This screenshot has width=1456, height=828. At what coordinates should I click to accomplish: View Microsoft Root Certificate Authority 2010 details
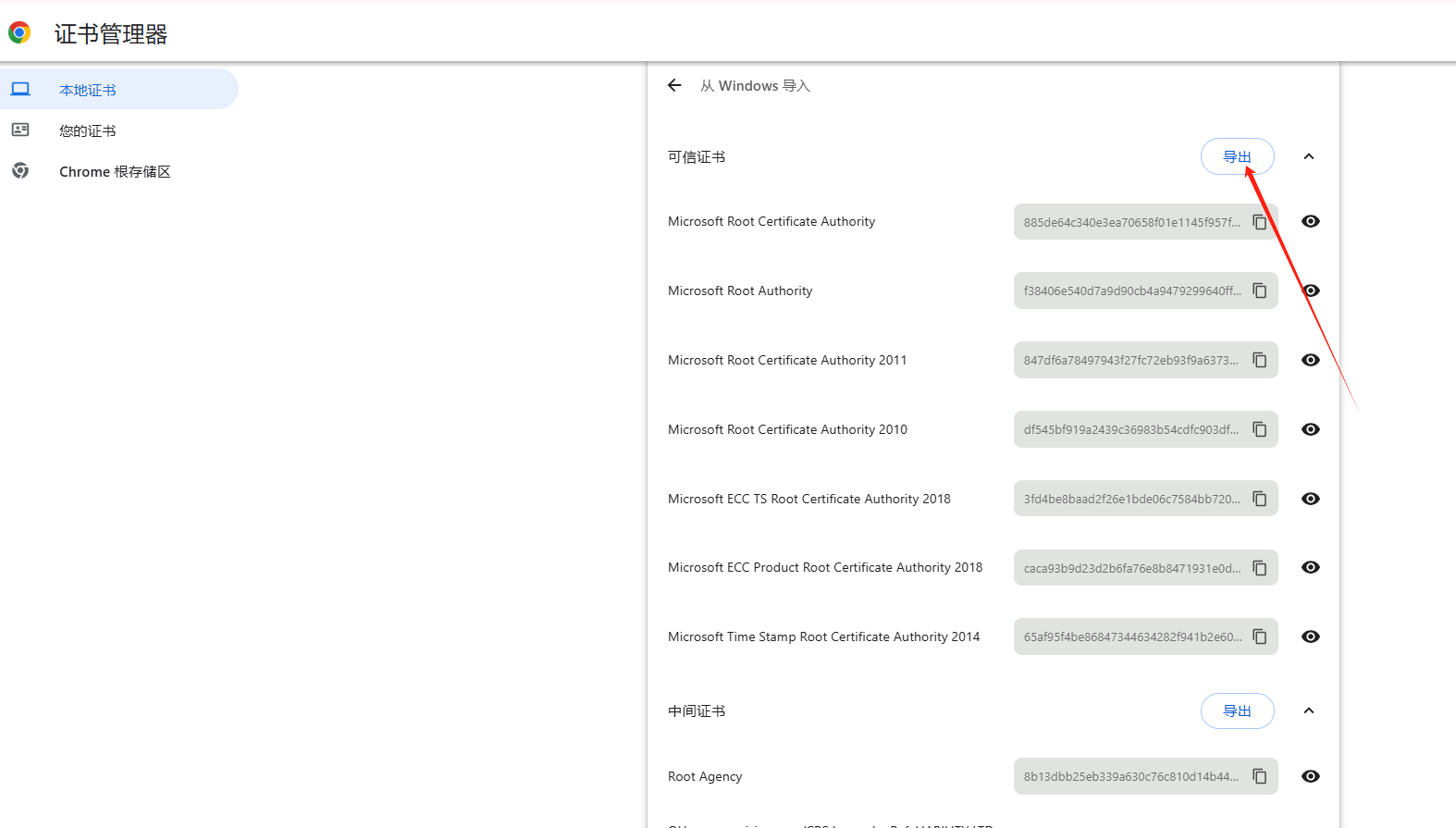1311,429
